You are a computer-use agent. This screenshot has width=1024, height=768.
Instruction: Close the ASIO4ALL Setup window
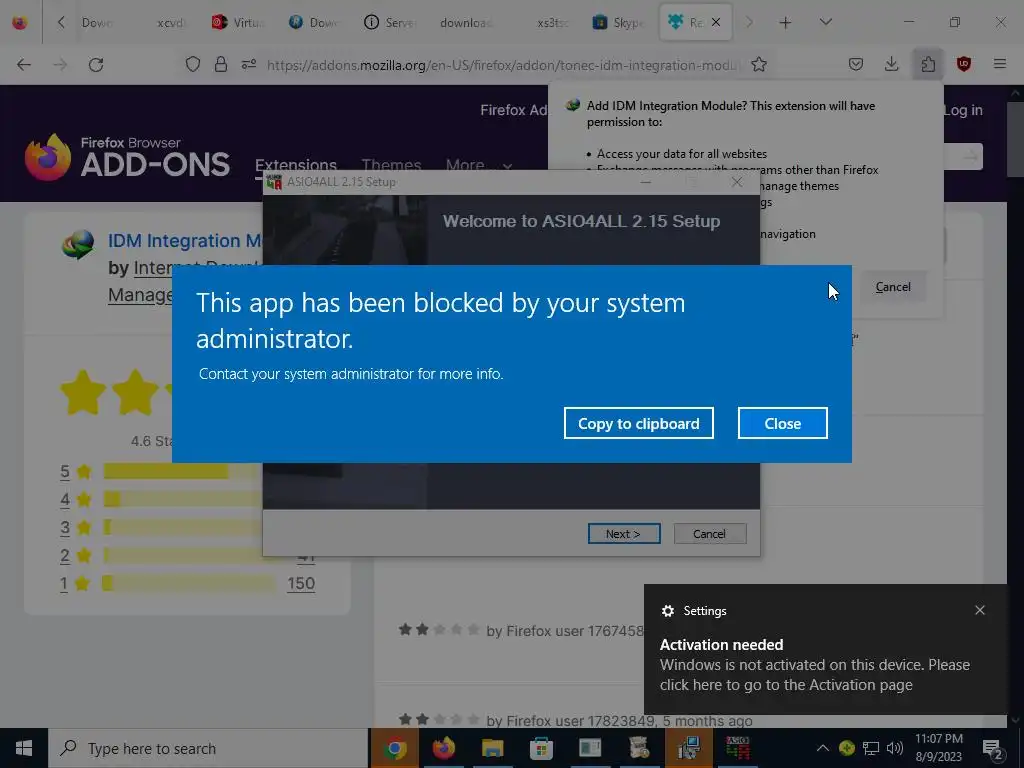(737, 182)
